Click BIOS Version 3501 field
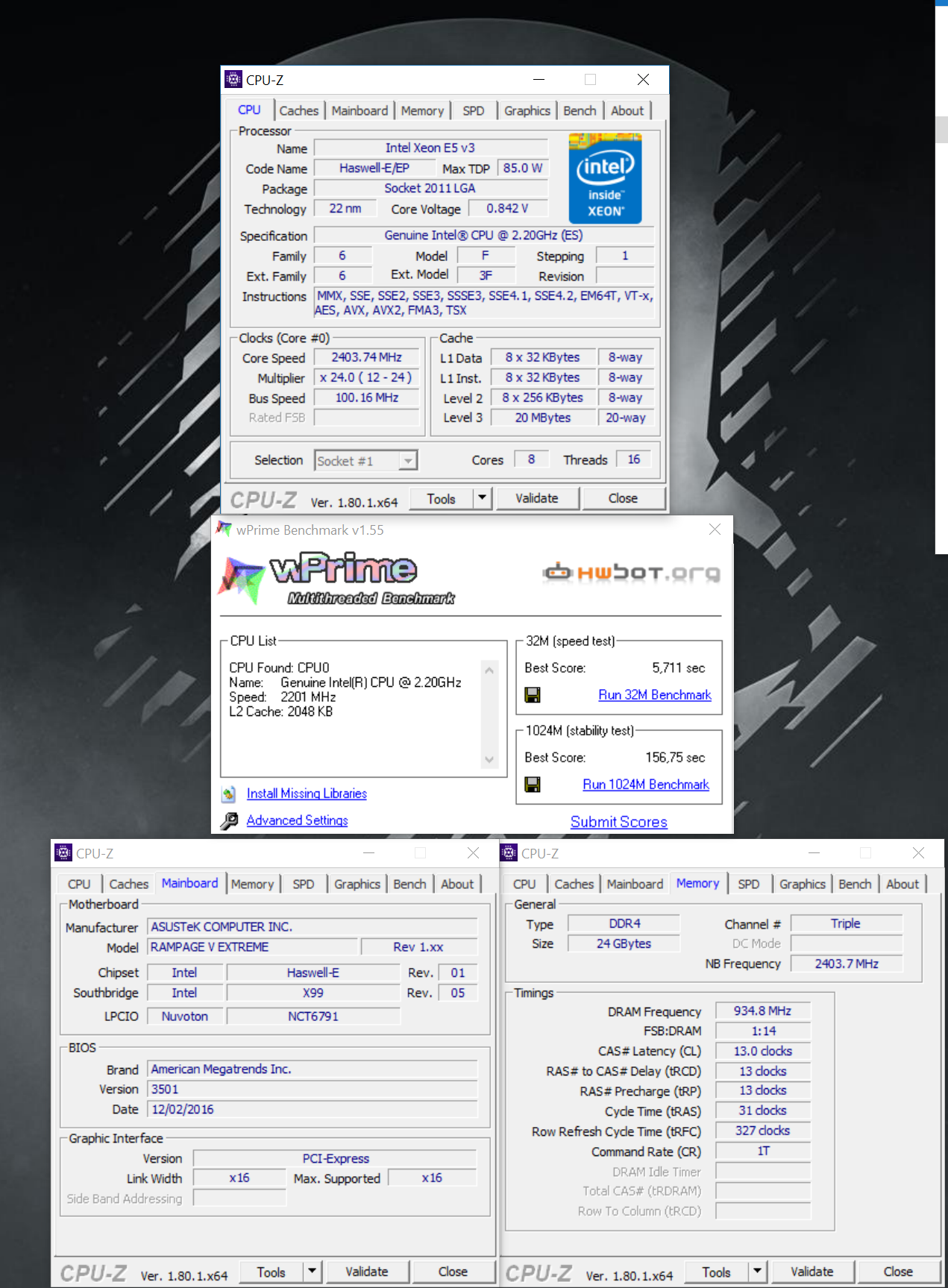948x1288 pixels. pos(312,1089)
